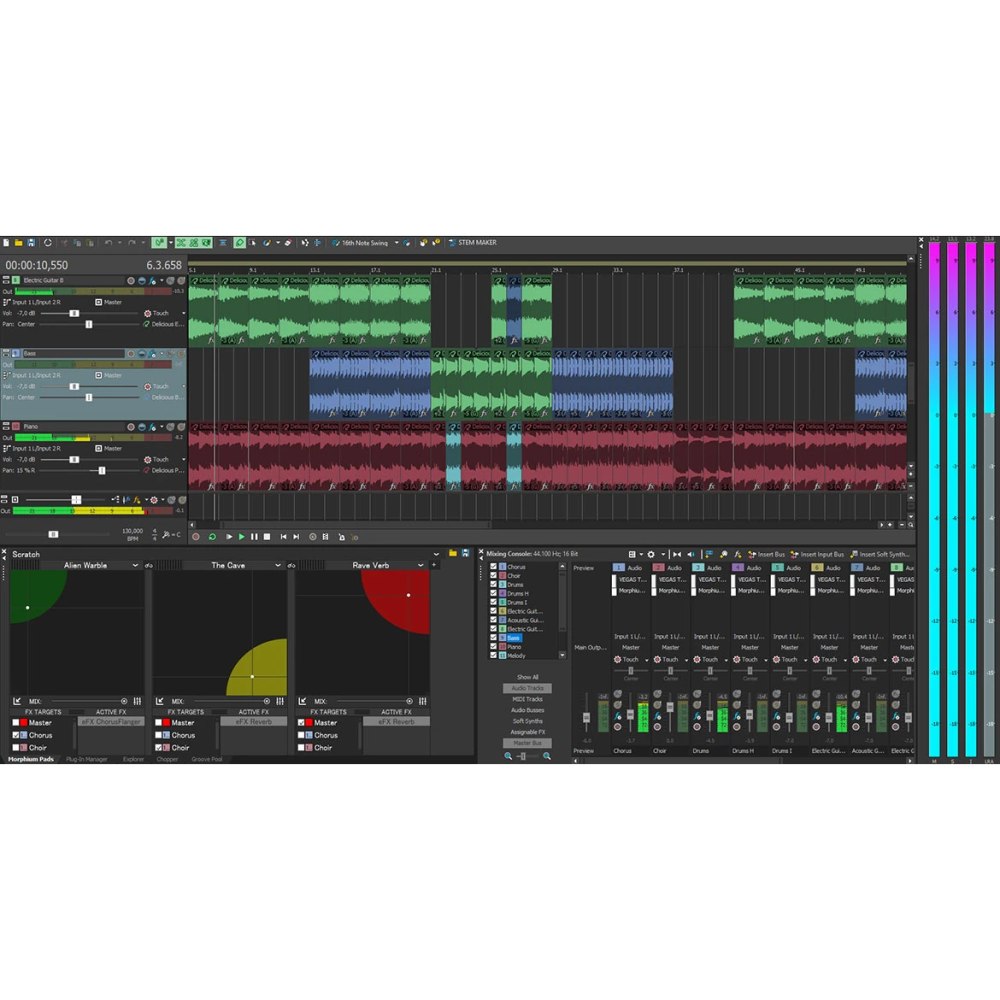Click the zoom-in magnifier in the Mixing Console
Image resolution: width=1000 pixels, height=1000 pixels.
(x=547, y=755)
